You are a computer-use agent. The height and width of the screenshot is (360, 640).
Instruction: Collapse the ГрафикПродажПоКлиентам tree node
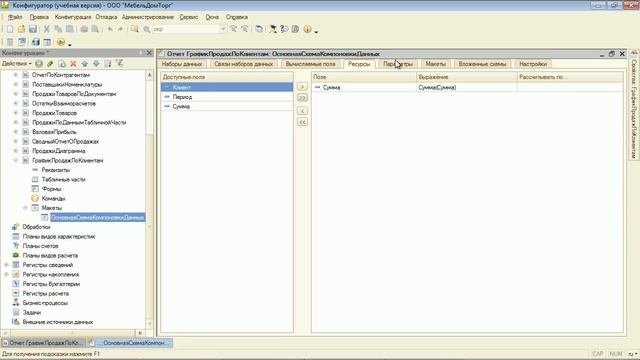(16, 160)
